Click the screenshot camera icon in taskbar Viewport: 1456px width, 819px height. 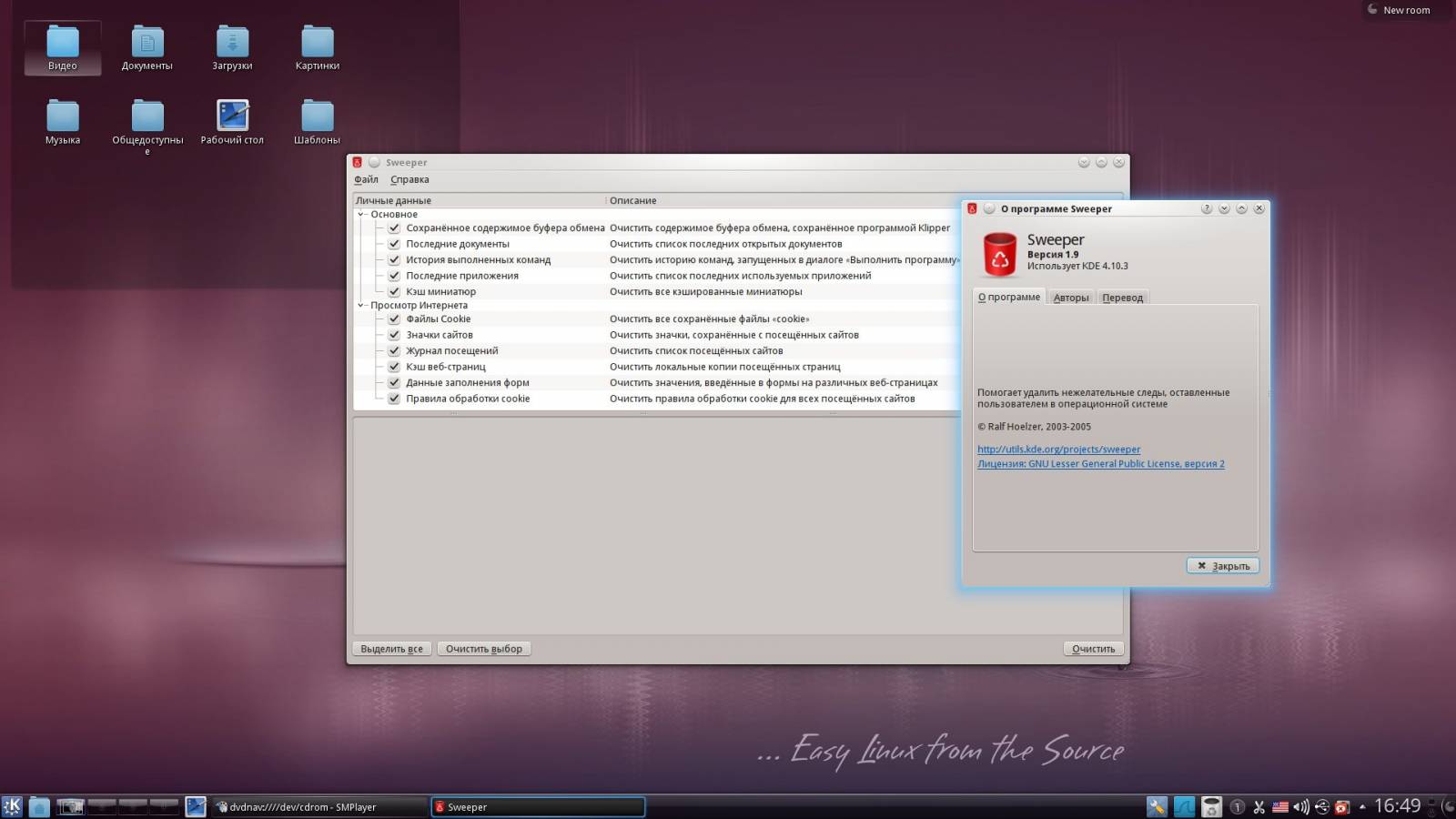coord(70,806)
